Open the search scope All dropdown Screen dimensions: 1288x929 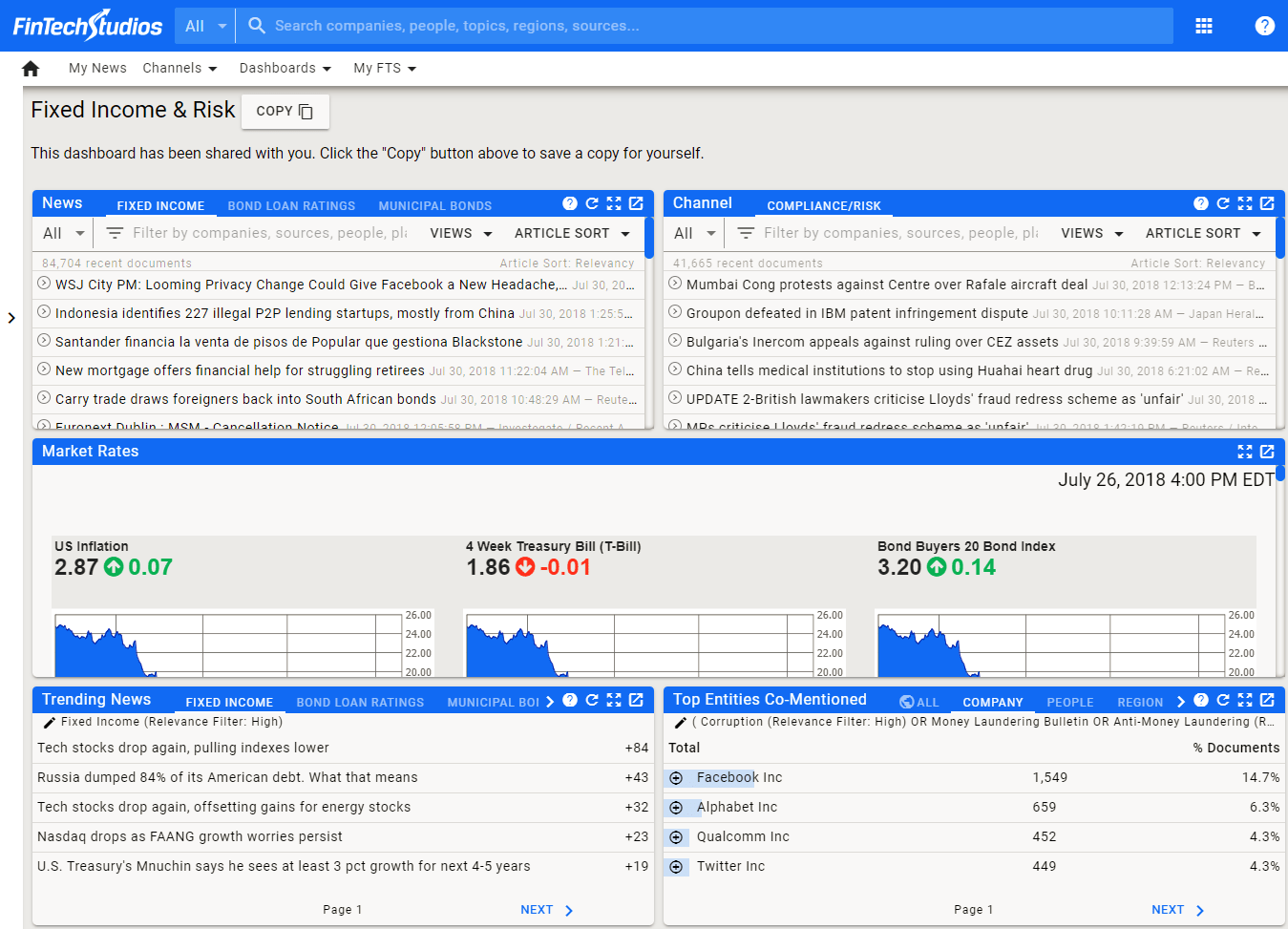pos(205,26)
